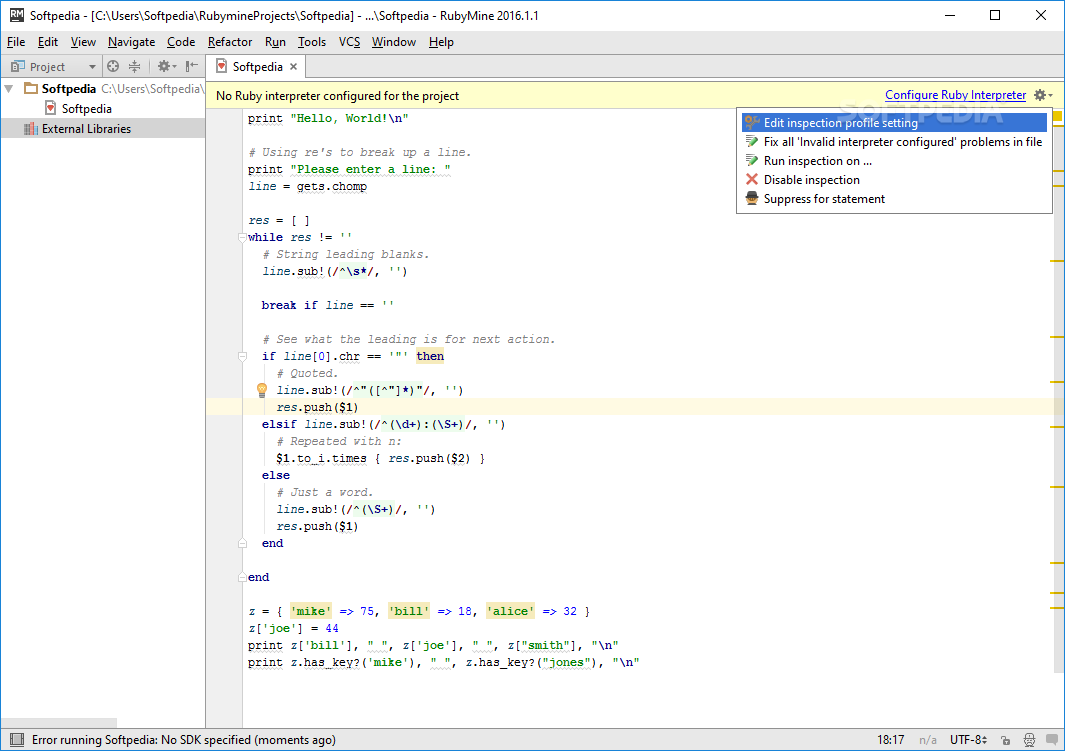Click the gets.chomp expression
The height and width of the screenshot is (751, 1065).
coord(331,187)
